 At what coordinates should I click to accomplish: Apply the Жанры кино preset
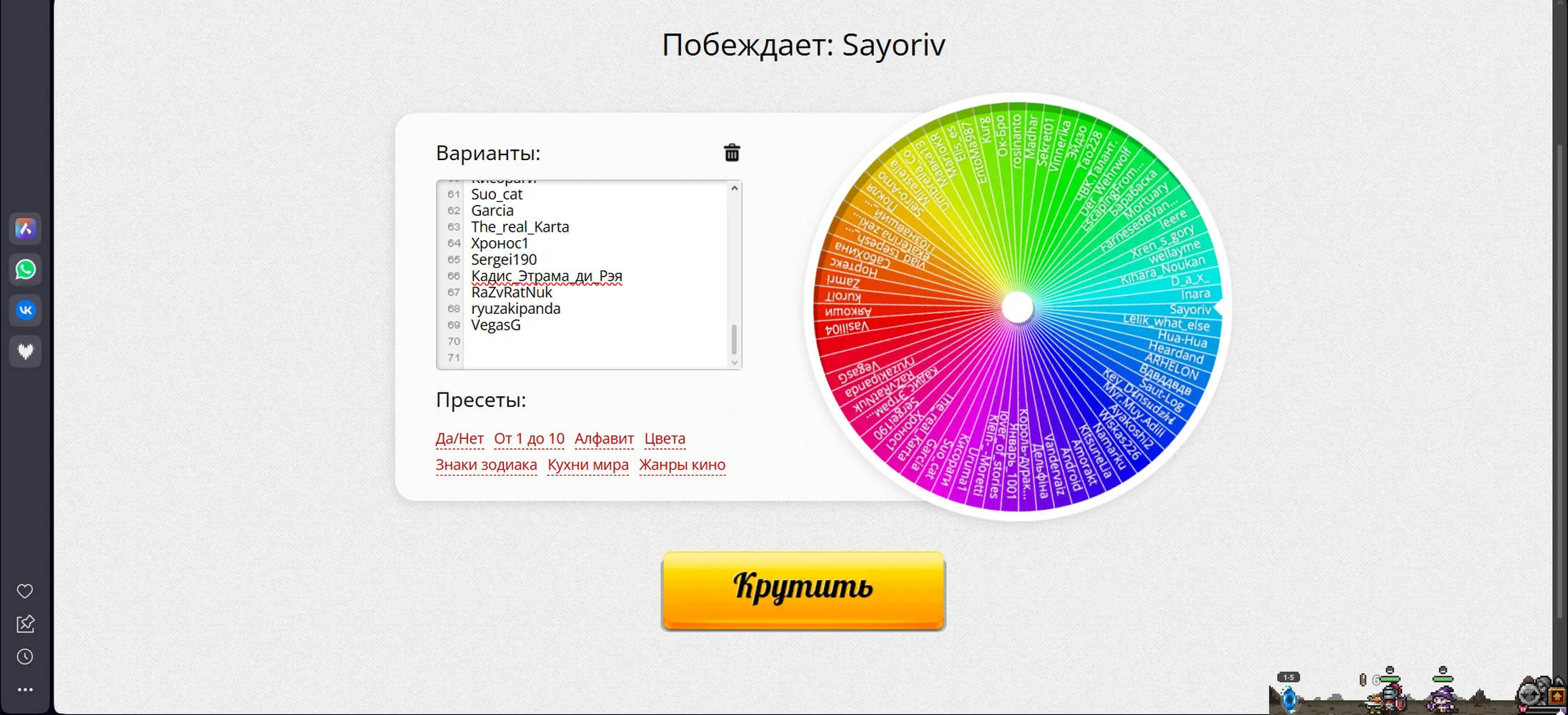[682, 465]
